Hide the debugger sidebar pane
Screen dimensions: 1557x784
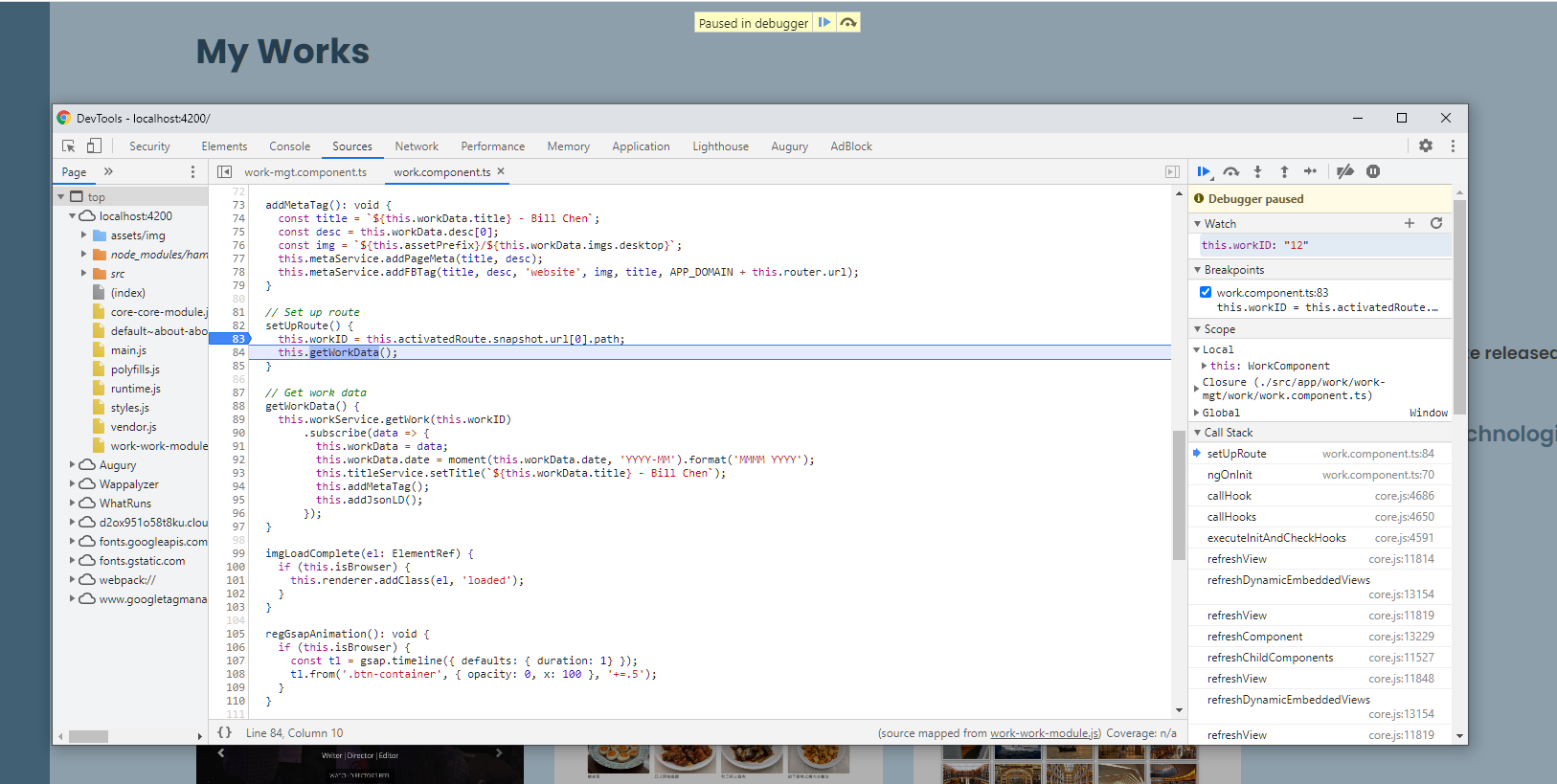tap(1172, 171)
